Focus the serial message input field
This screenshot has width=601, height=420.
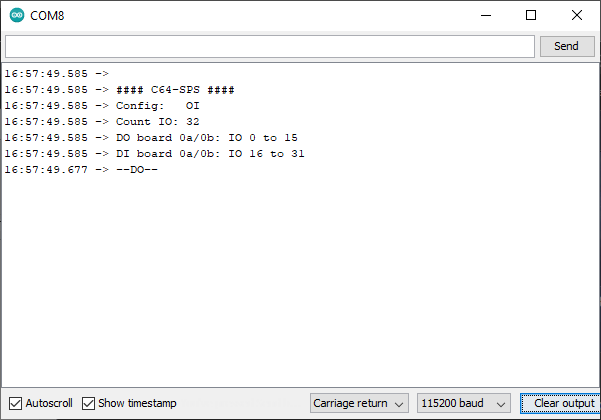[x=270, y=46]
